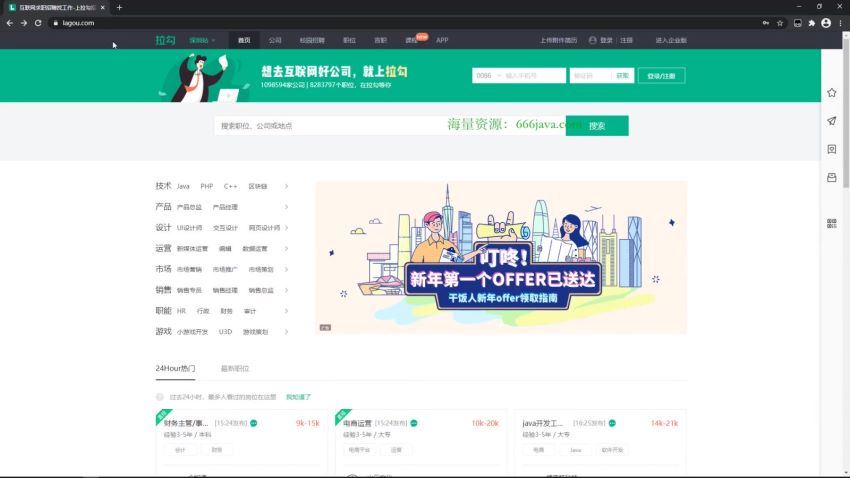Click the feedback icon in right sidebar
Image resolution: width=850 pixels, height=478 pixels.
tap(832, 149)
